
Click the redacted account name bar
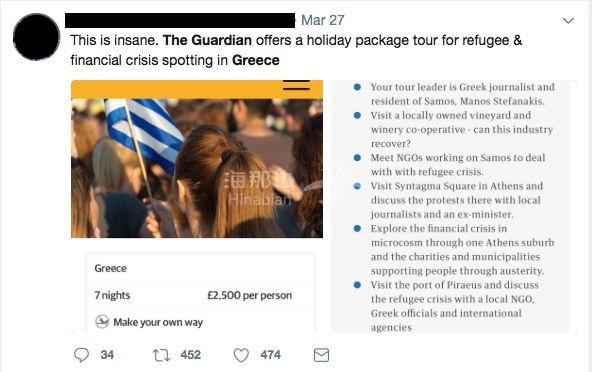tap(180, 20)
